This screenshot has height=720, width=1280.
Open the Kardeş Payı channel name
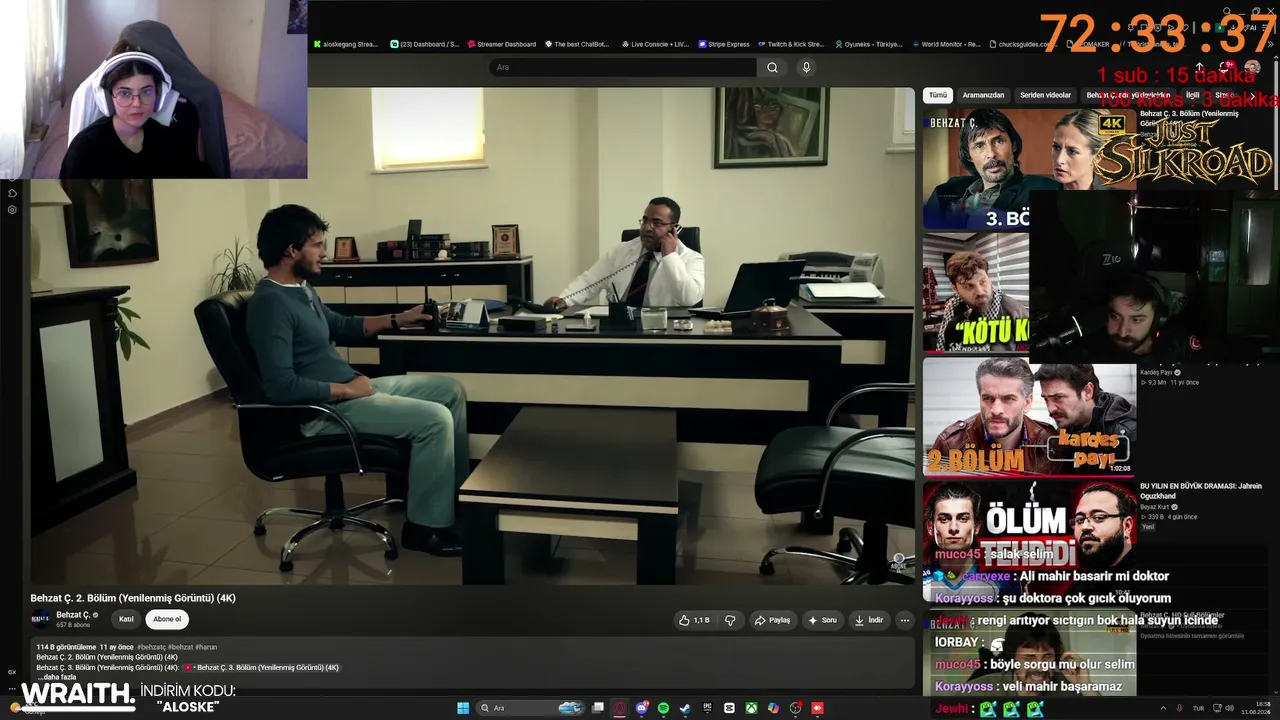click(x=1156, y=372)
